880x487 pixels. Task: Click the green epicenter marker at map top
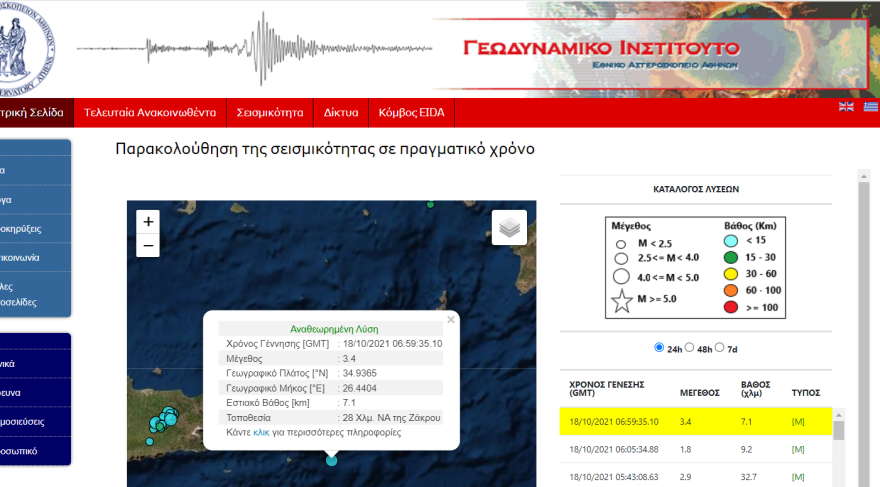point(430,204)
